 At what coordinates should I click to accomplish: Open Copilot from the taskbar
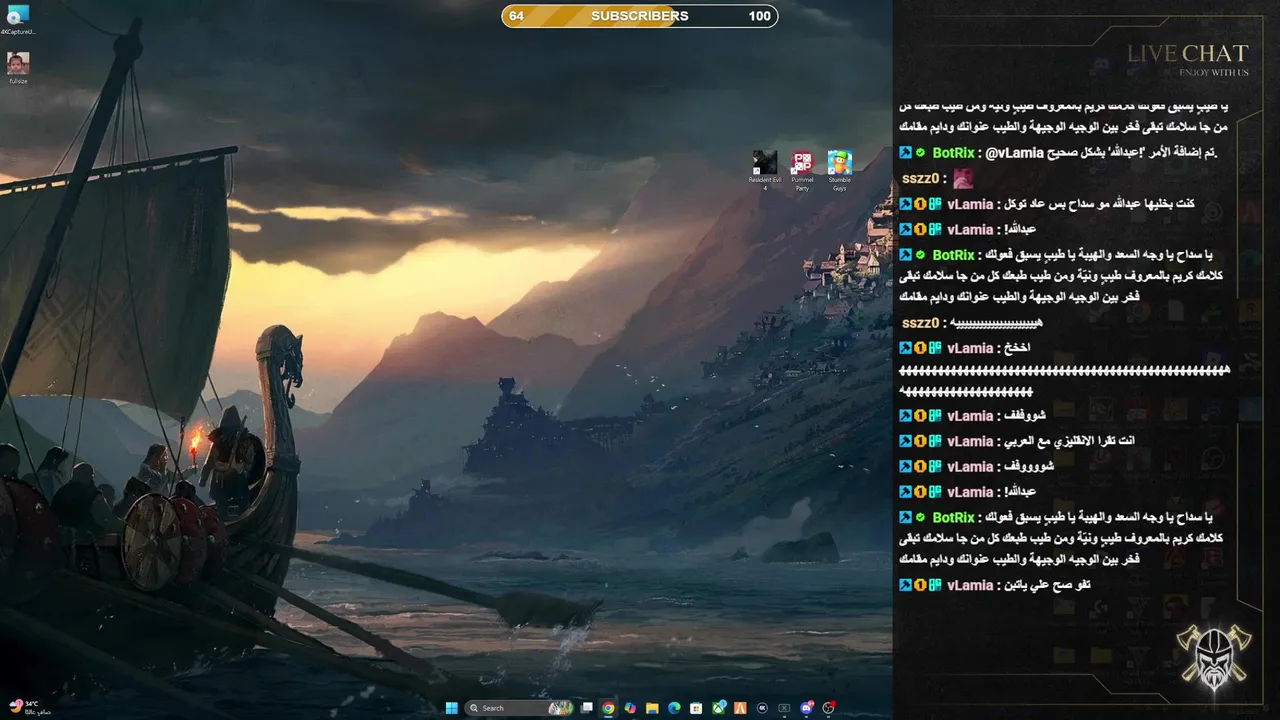pyautogui.click(x=630, y=708)
